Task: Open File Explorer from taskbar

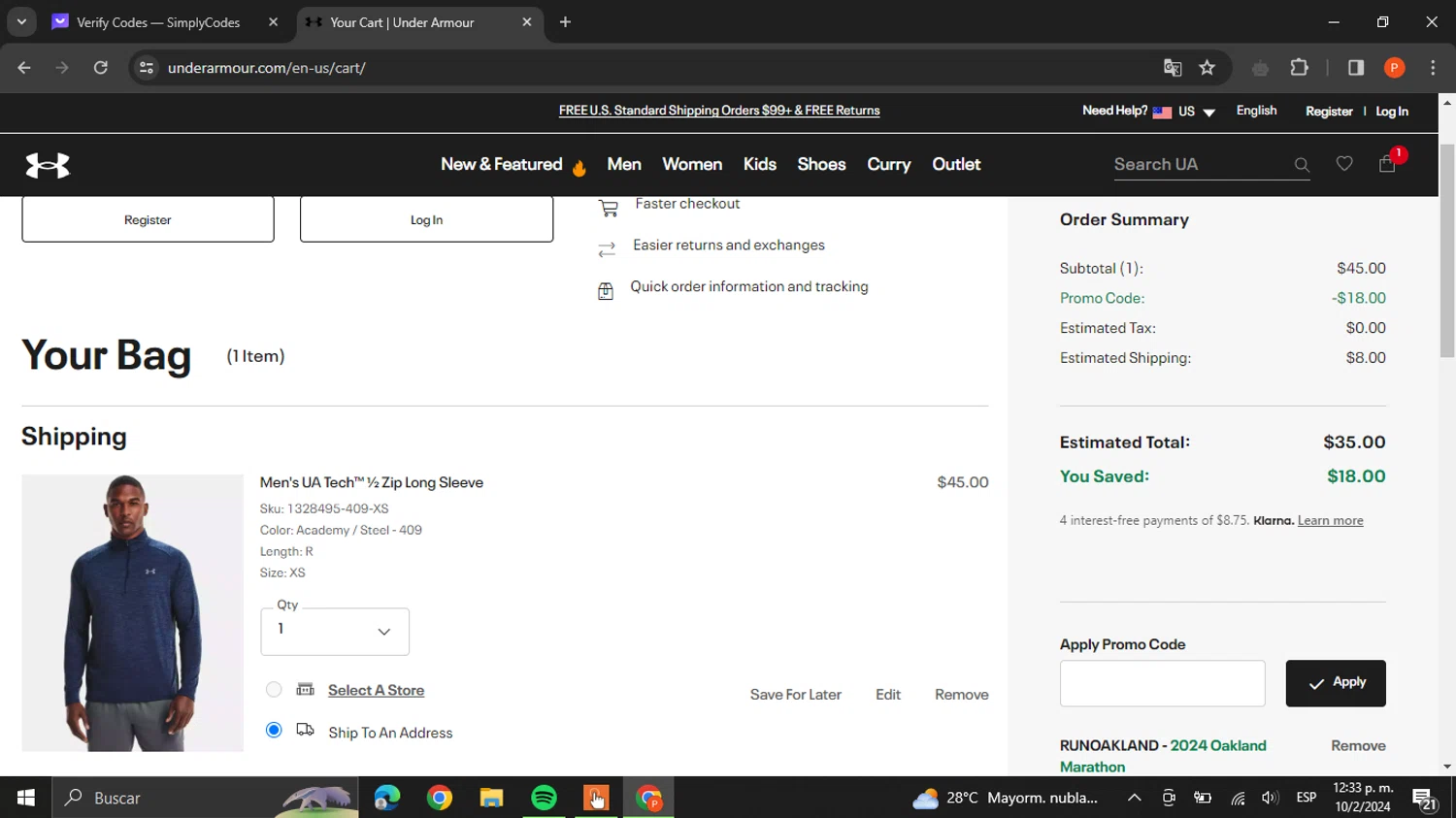Action: pos(492,798)
